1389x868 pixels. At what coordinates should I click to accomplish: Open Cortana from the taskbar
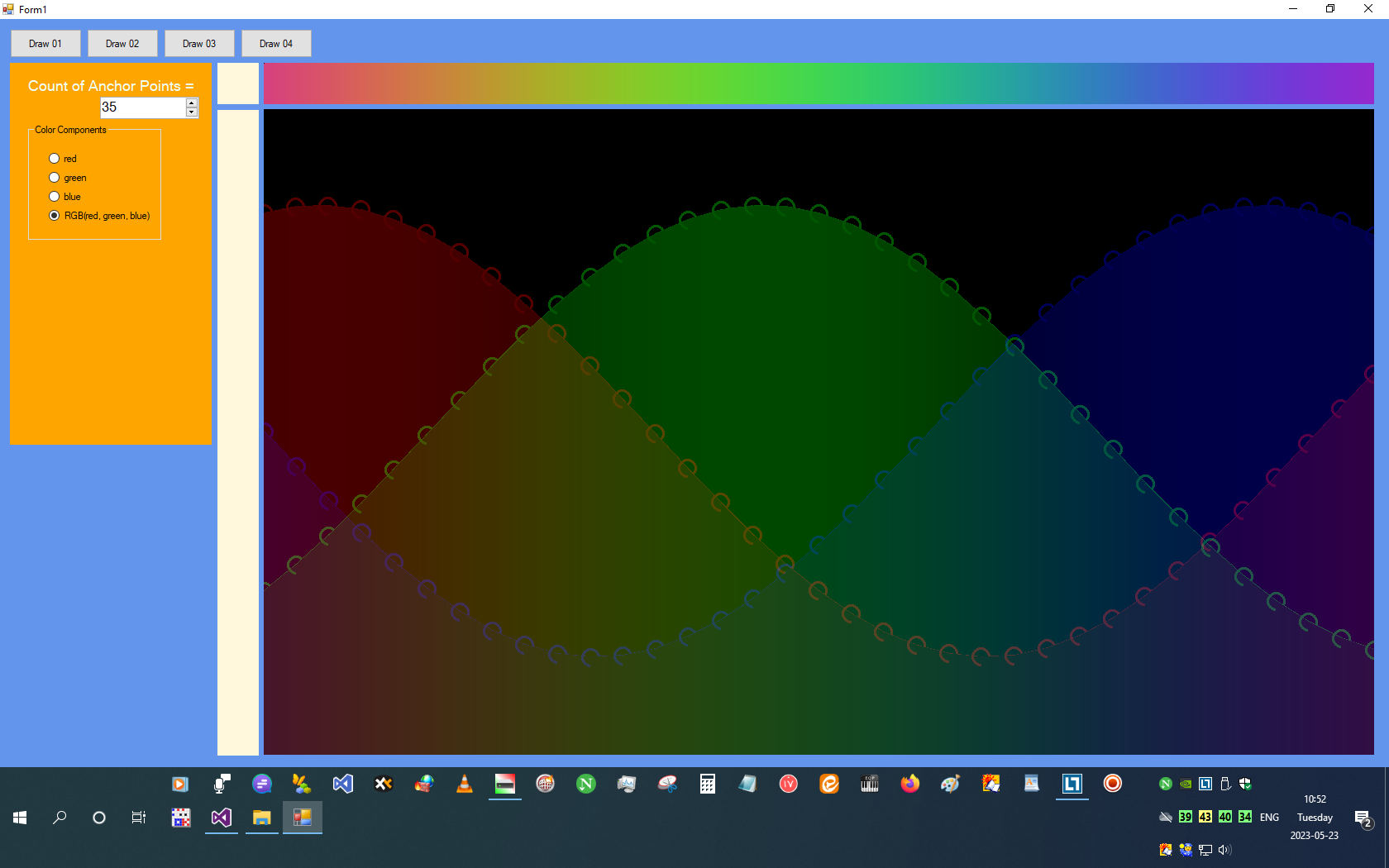pyautogui.click(x=99, y=818)
